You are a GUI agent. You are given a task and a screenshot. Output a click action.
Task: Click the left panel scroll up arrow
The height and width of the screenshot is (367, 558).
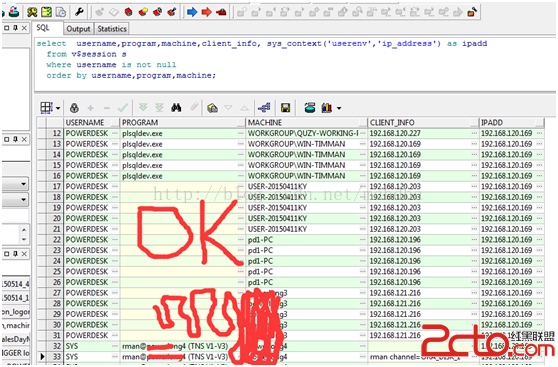24,230
